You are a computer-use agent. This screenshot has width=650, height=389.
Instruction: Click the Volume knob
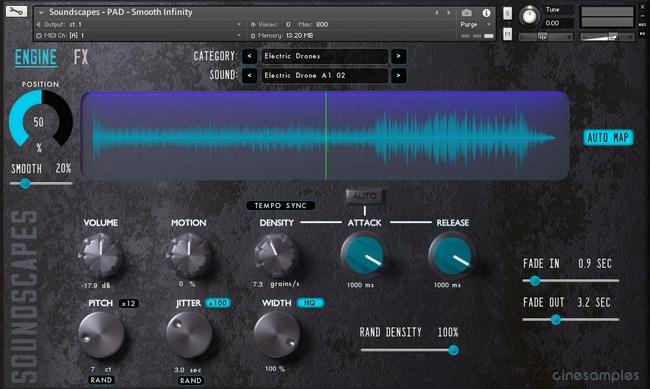(x=100, y=255)
